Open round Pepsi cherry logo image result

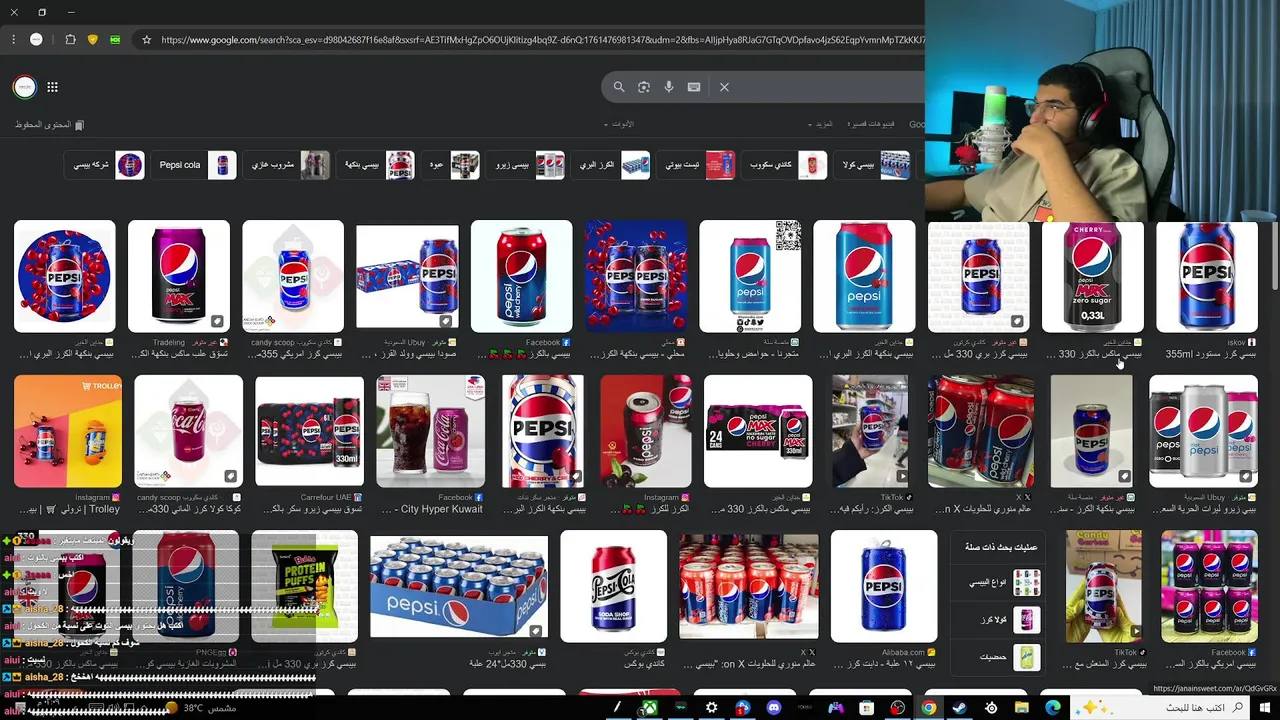(x=65, y=277)
